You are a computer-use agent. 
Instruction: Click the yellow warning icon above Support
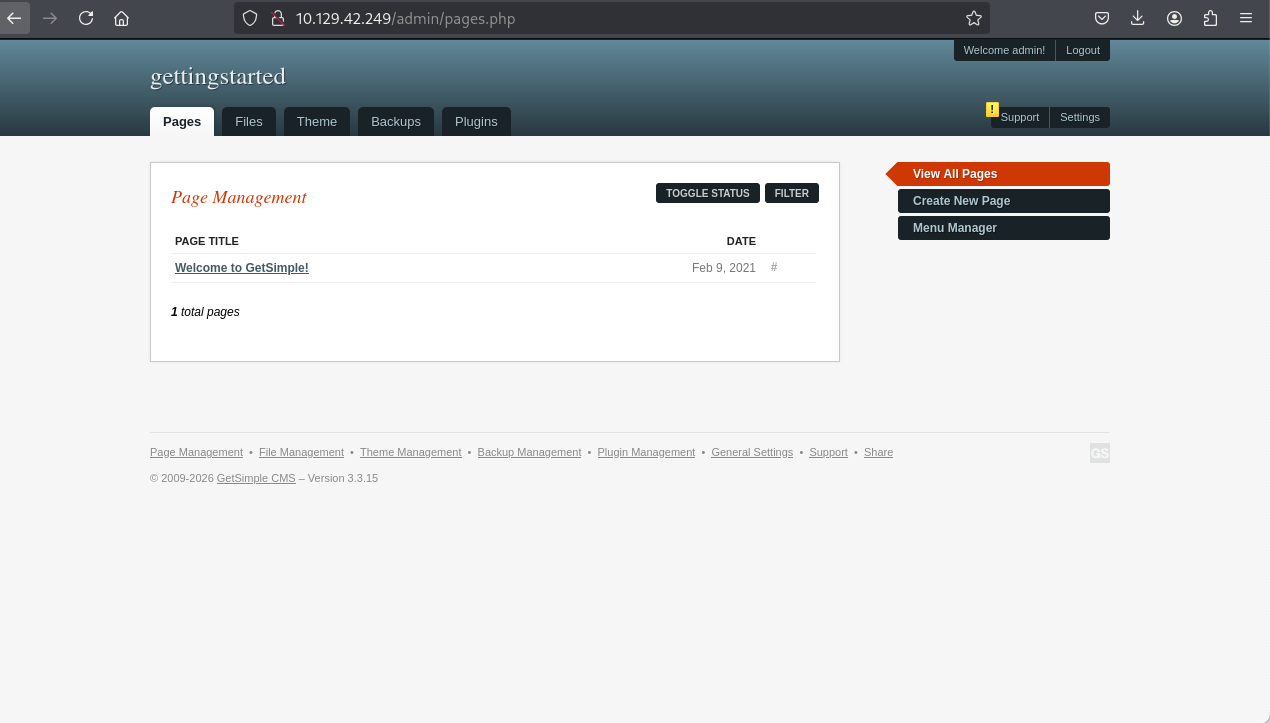(x=992, y=109)
